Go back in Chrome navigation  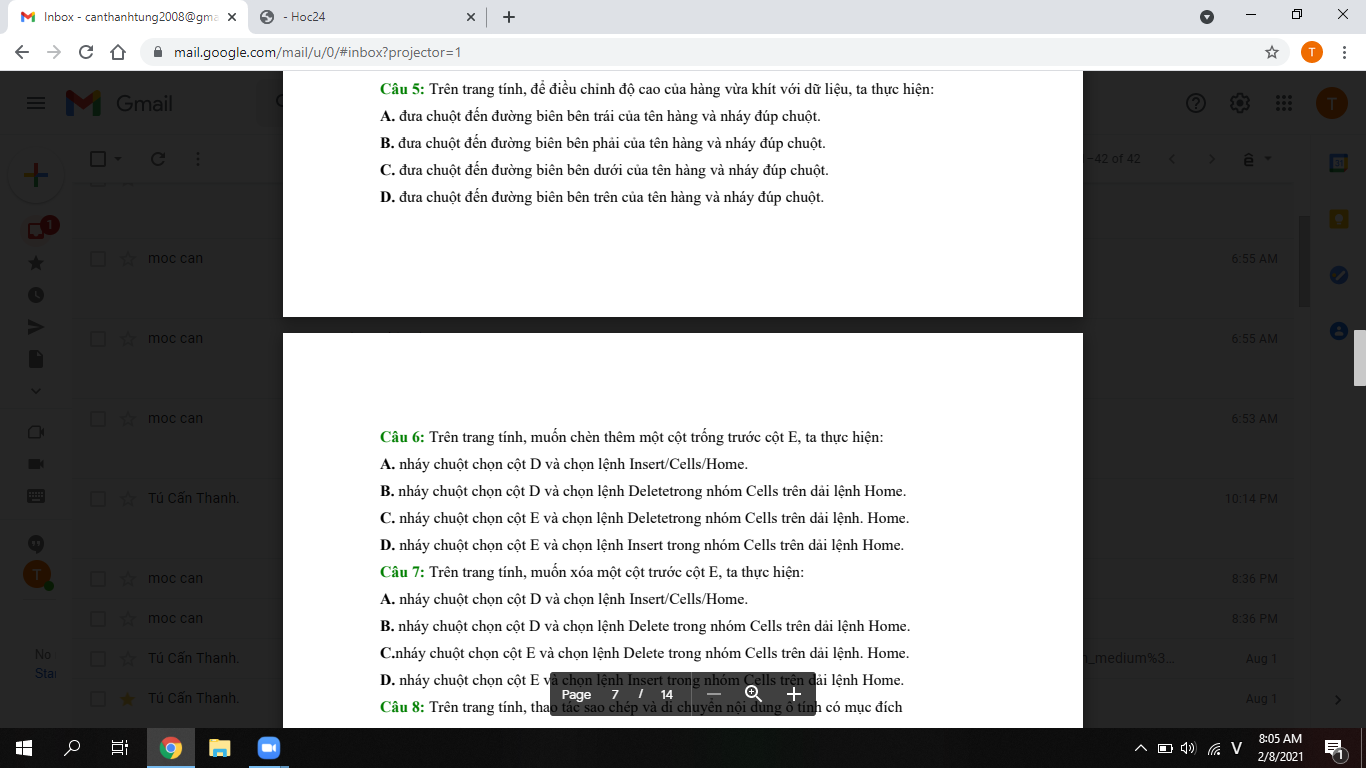[22, 52]
